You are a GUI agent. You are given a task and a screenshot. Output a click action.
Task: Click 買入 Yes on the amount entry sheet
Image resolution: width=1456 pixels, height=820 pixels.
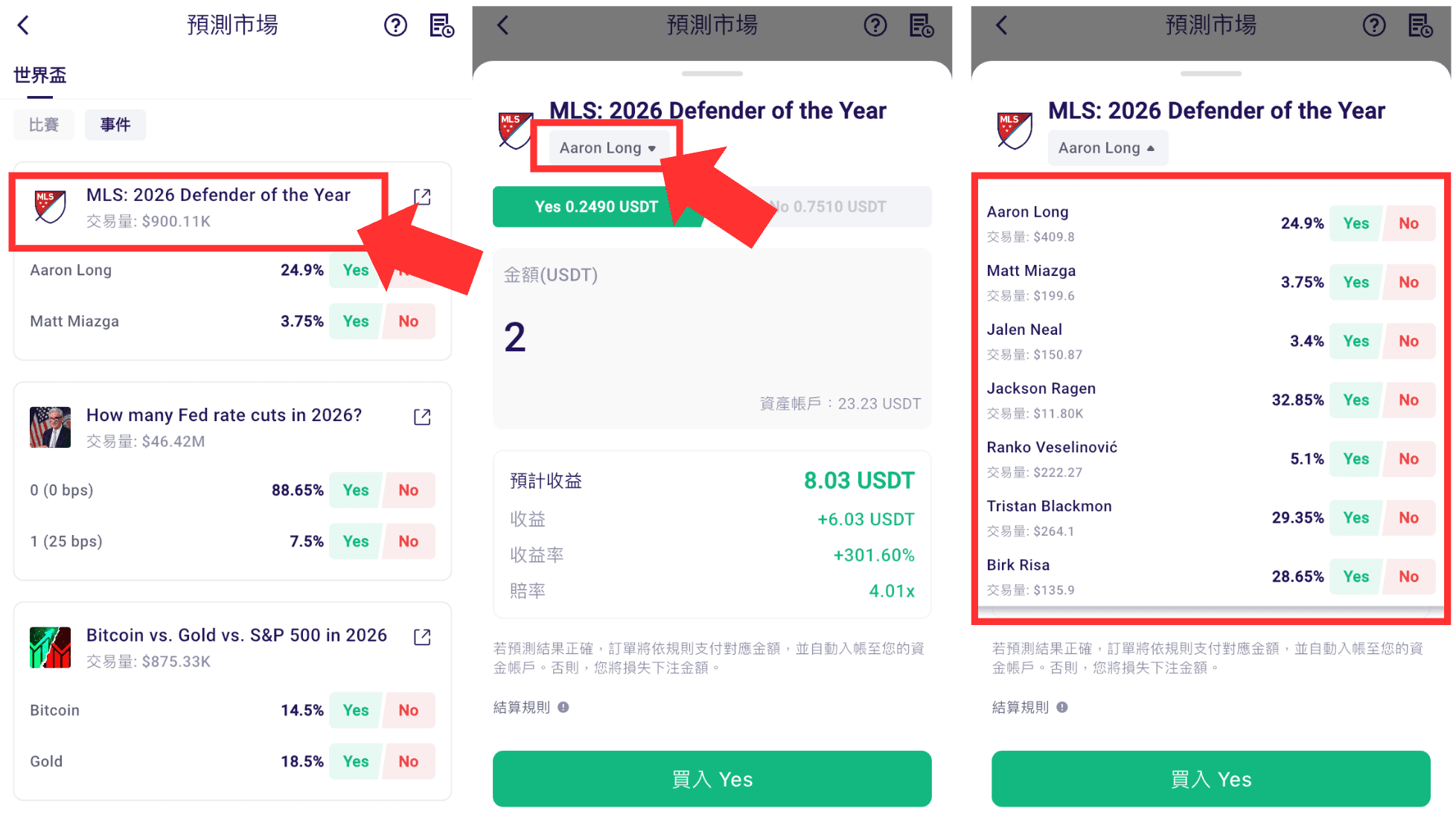coord(712,779)
